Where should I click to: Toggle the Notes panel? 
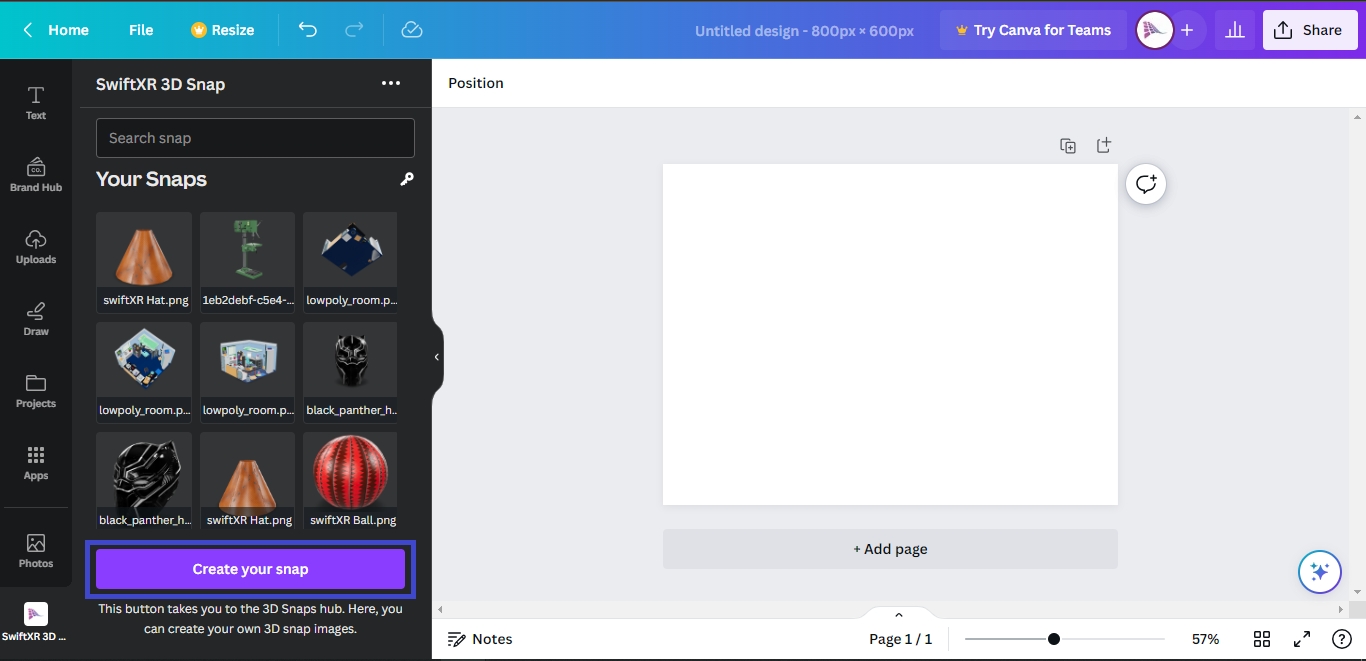pos(480,639)
